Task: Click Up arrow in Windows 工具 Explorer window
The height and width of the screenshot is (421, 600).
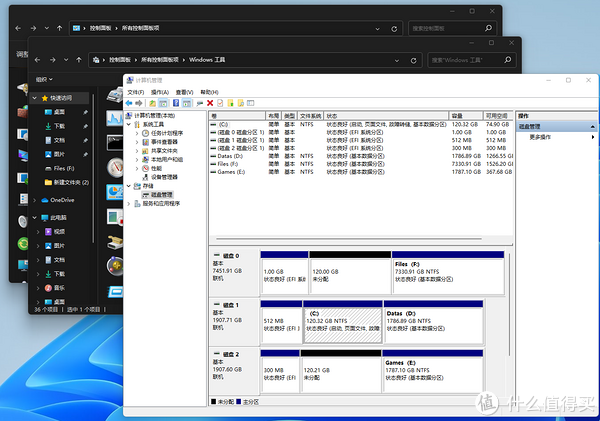Action: pyautogui.click(x=79, y=60)
